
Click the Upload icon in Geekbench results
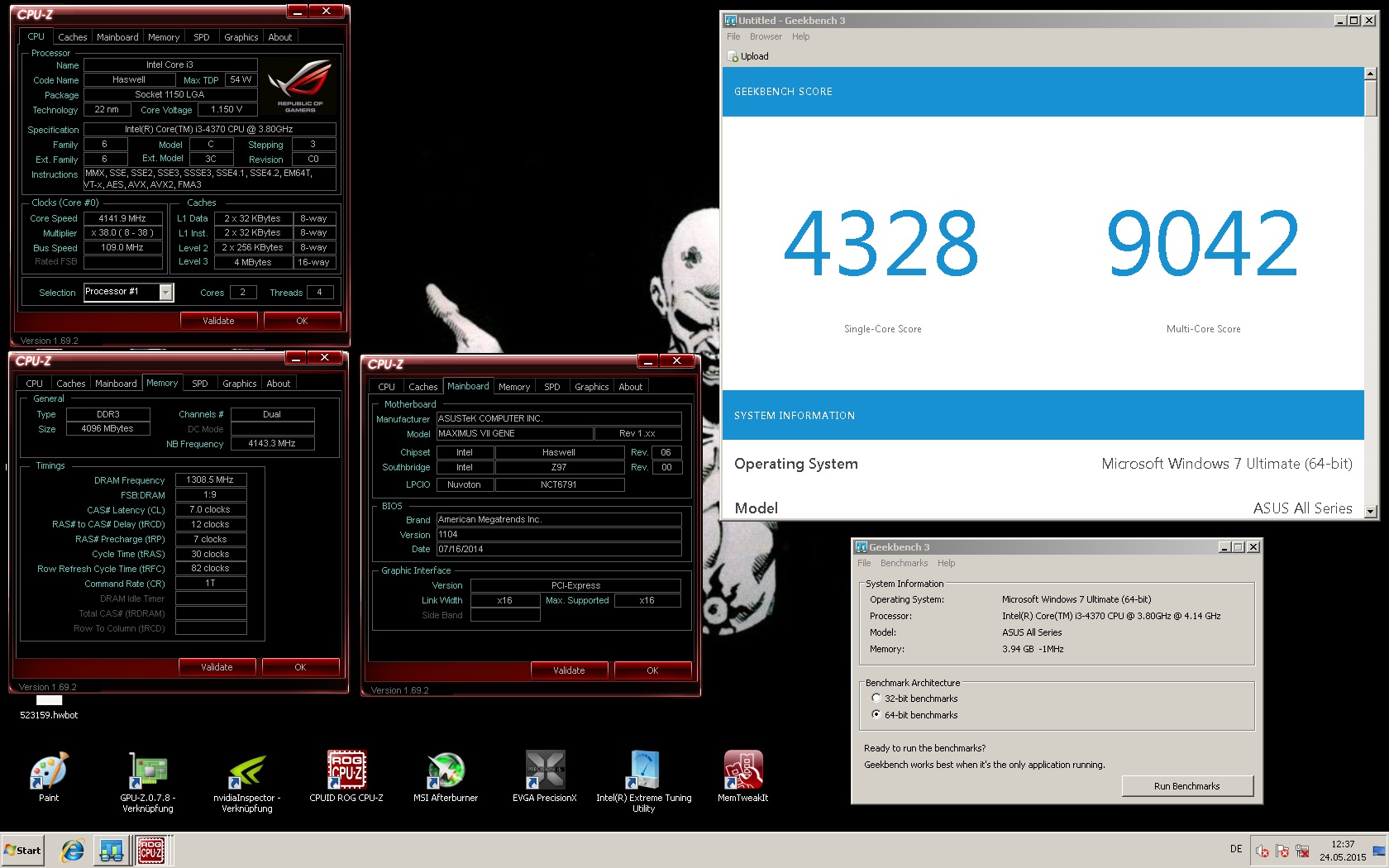733,56
